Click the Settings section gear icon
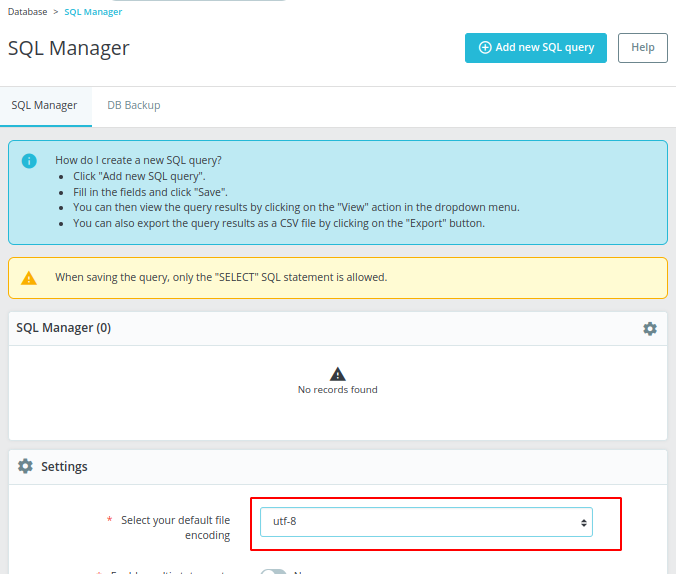676x574 pixels. 25,466
